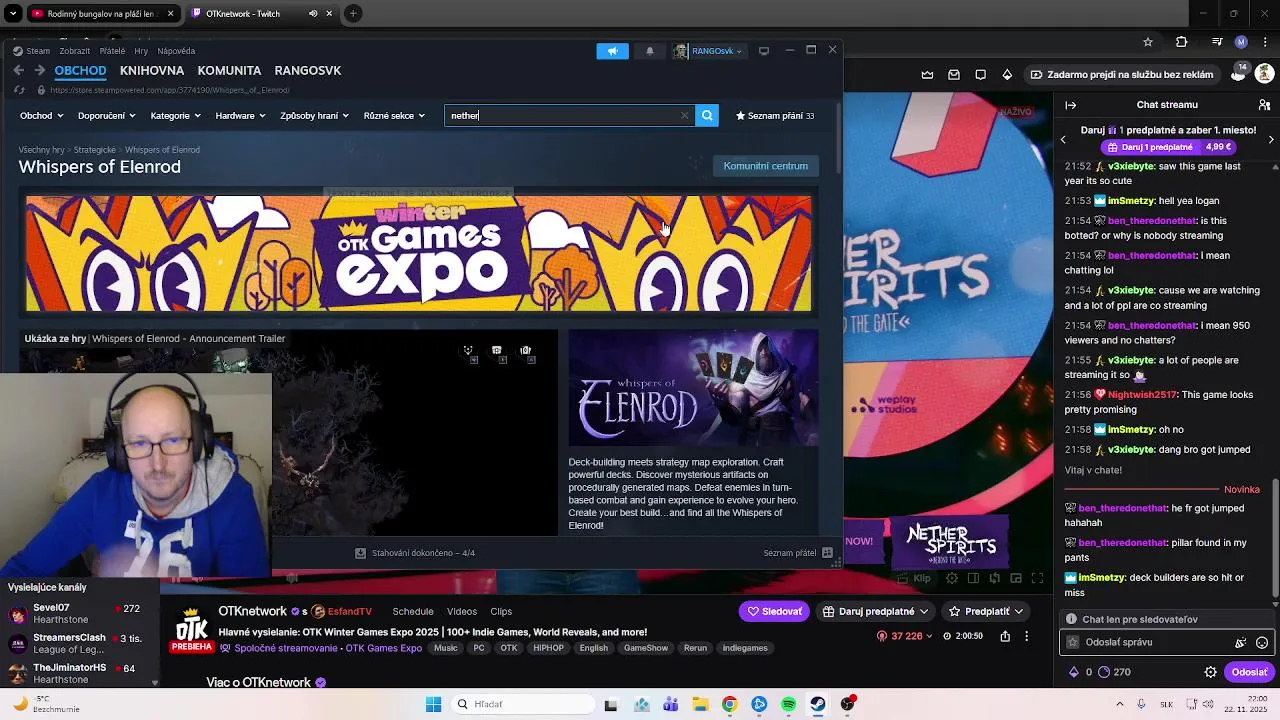Click the Odoslať send button
The width and height of the screenshot is (1280, 720).
[x=1249, y=672]
